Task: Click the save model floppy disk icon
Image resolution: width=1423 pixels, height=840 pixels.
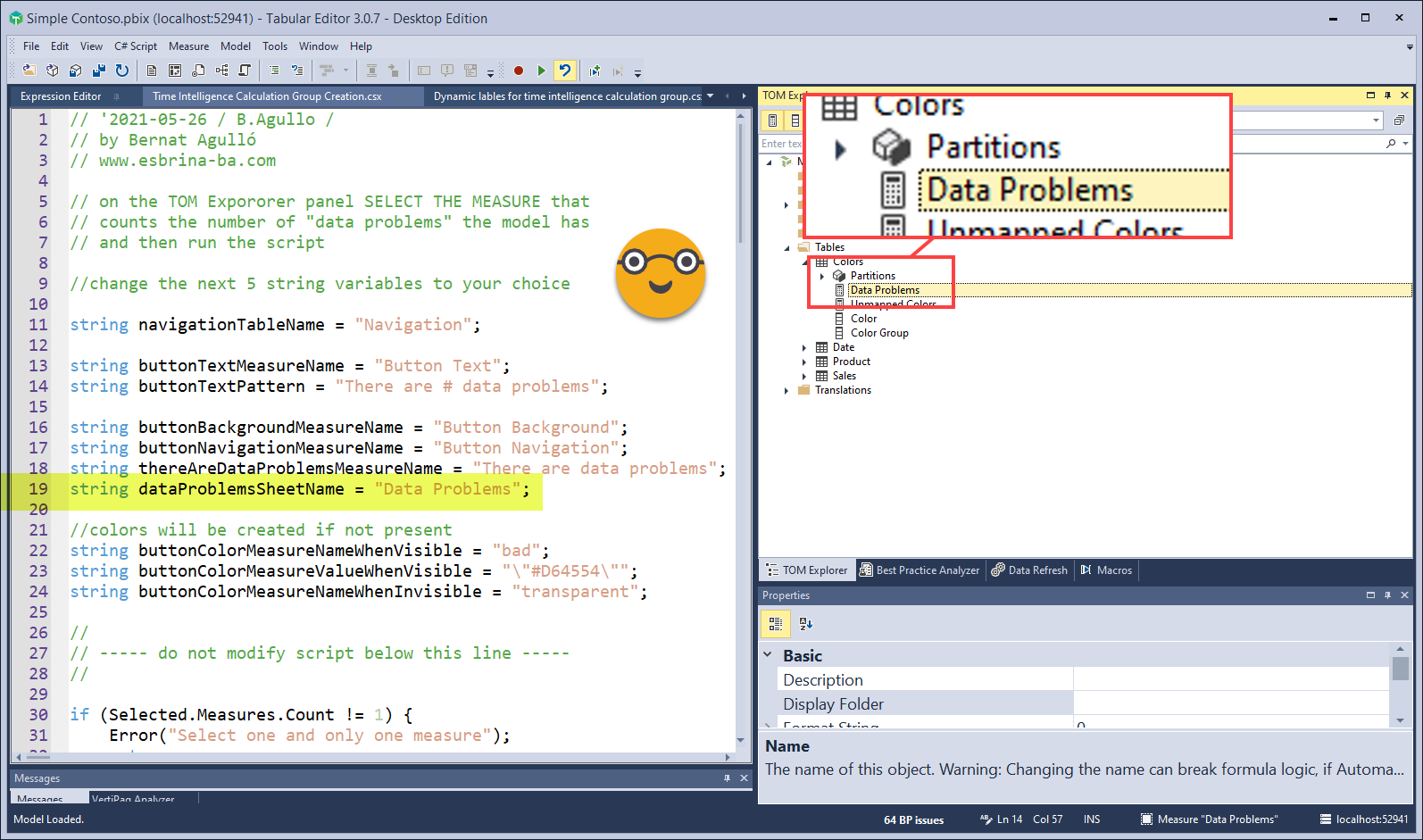Action: pyautogui.click(x=98, y=71)
